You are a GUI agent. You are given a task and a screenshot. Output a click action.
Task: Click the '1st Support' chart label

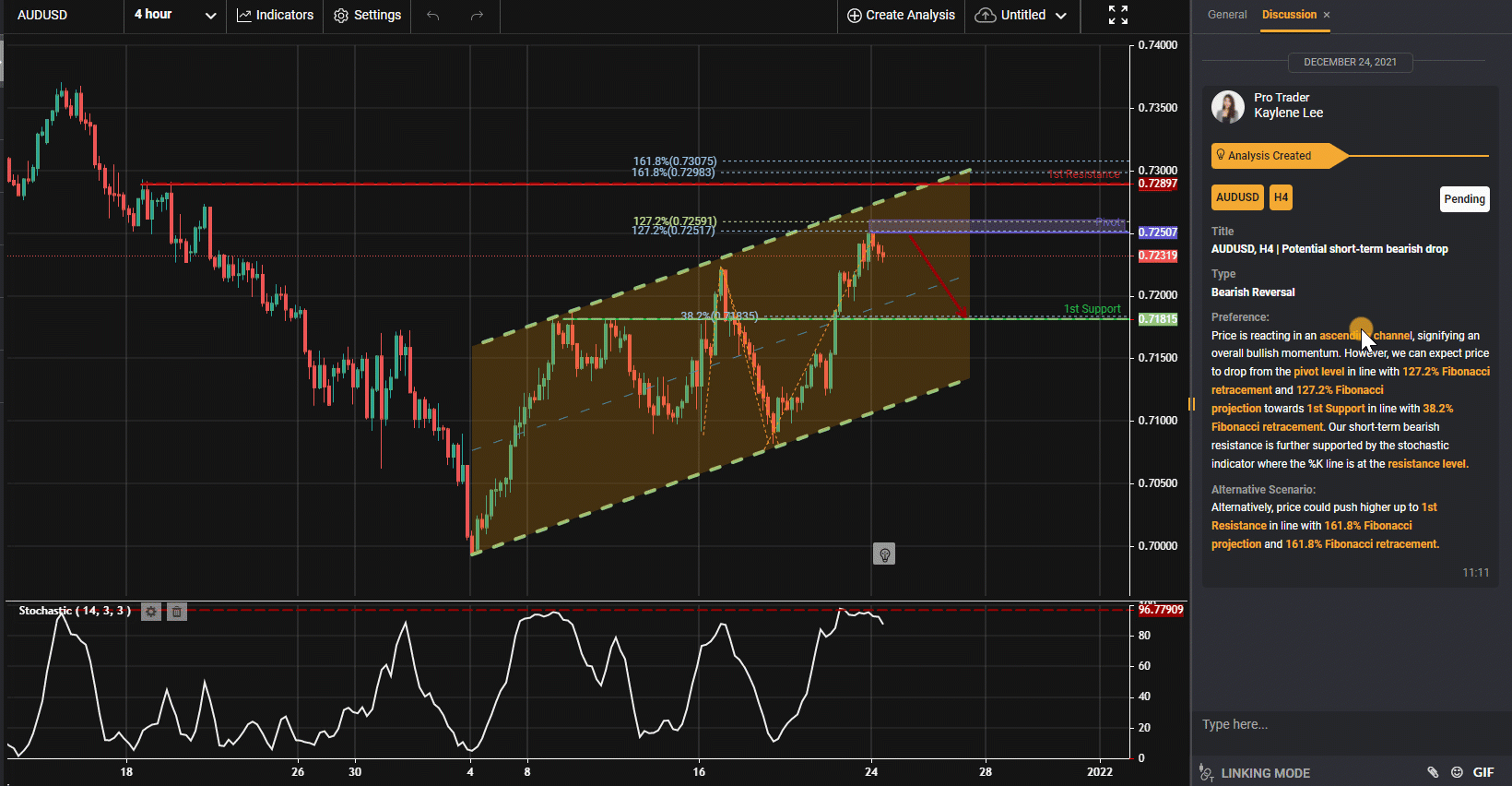click(x=1093, y=309)
